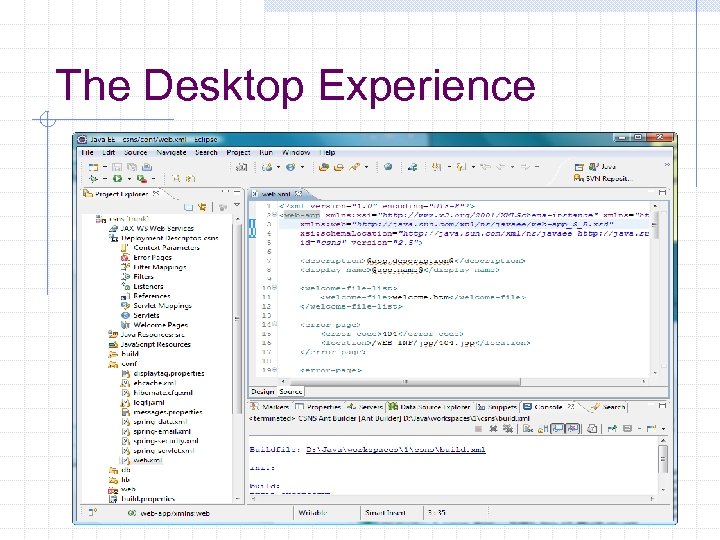Toggle Link with Editor in Project Explorer
The image size is (720, 540).
202,208
